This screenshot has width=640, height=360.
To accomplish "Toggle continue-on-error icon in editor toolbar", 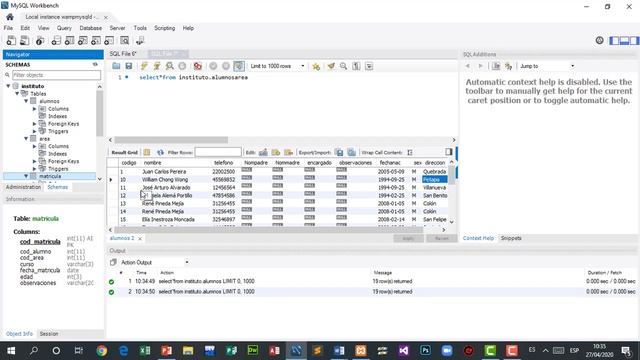I will 198,66.
